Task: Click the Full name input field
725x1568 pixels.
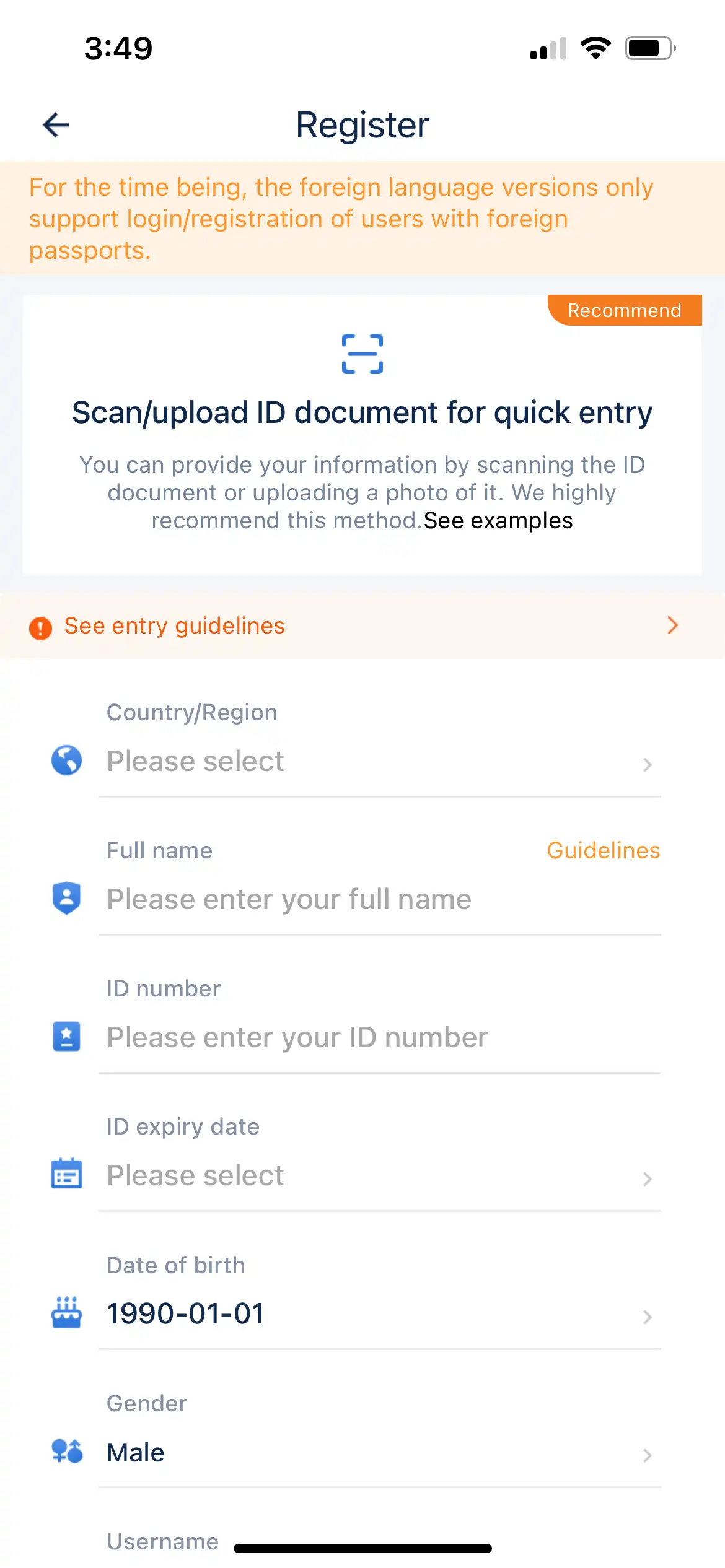Action: [x=378, y=900]
